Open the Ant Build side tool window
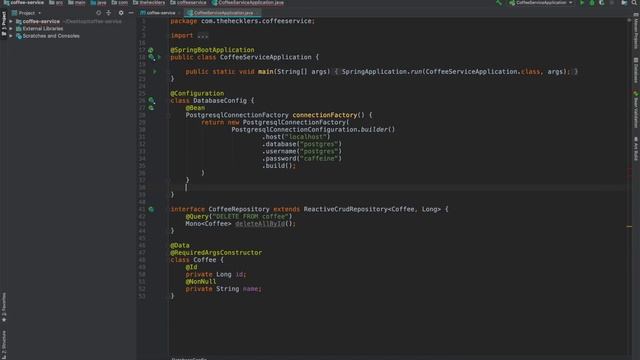 [636, 149]
